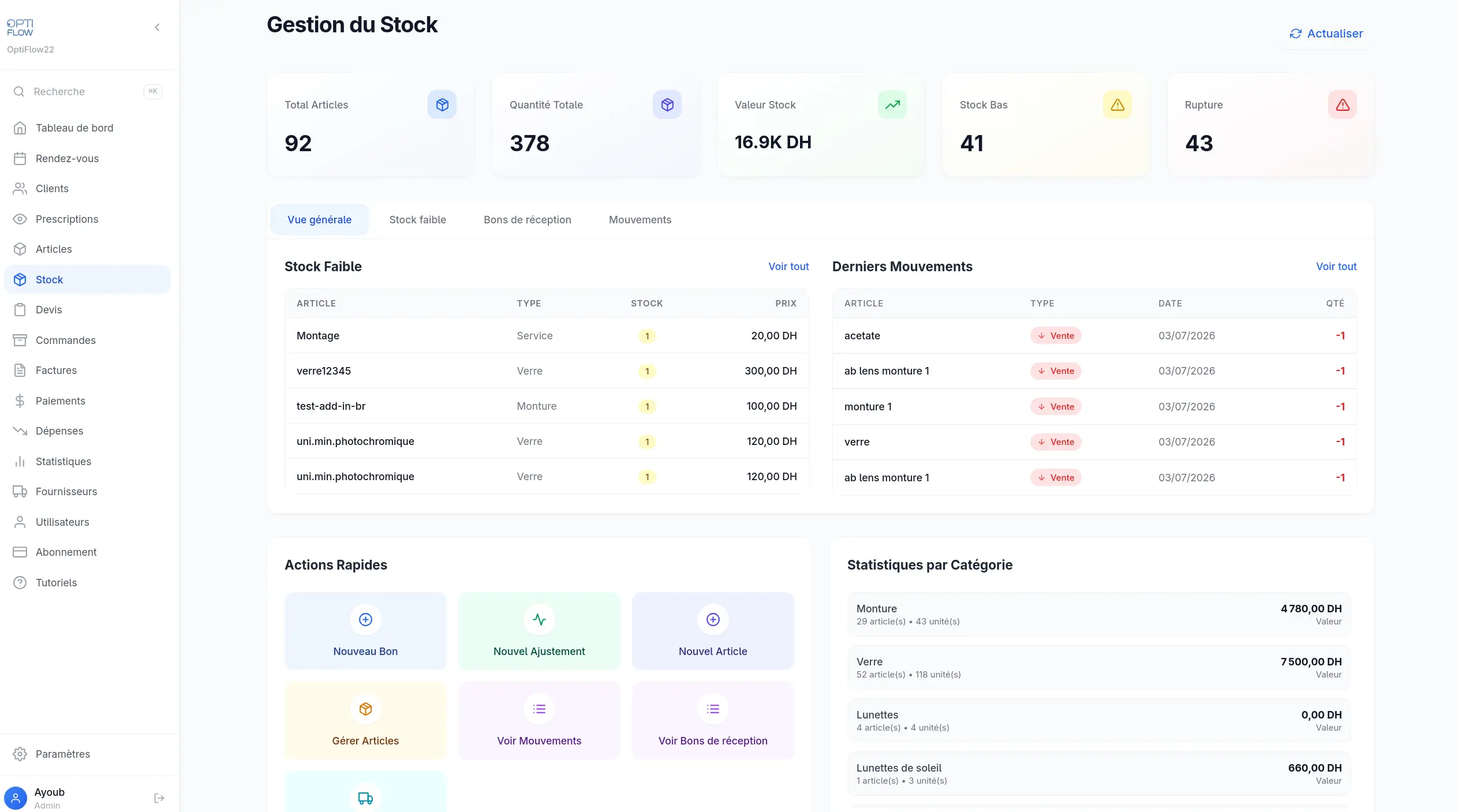This screenshot has height=812, width=1458.
Task: Open Paramètres gear icon
Action: [20, 754]
